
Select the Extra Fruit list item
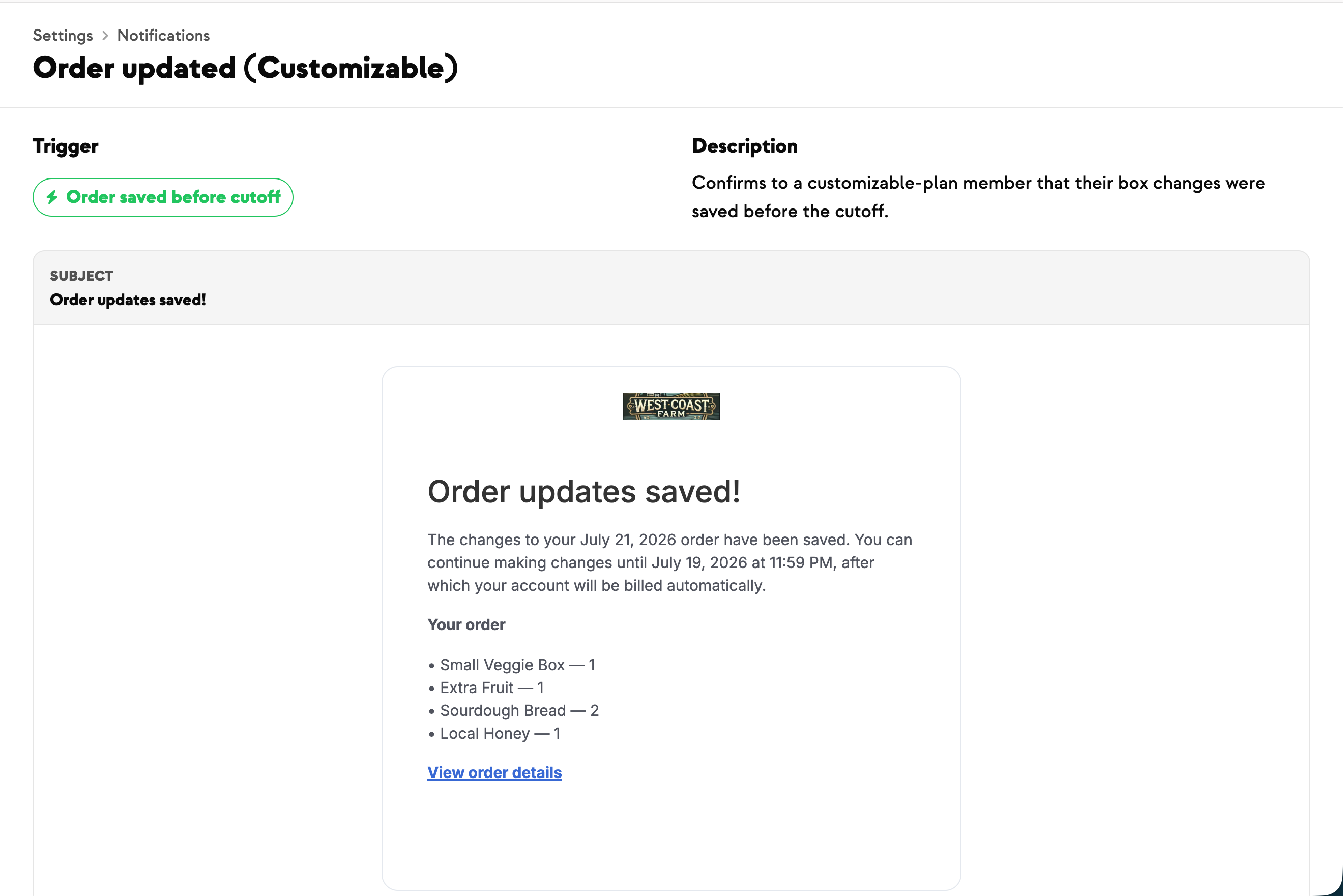click(486, 688)
